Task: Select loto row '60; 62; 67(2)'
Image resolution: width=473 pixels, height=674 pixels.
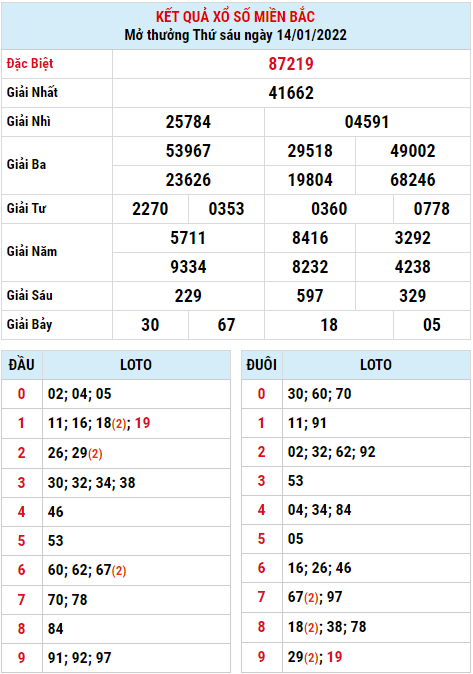Action: click(x=87, y=570)
